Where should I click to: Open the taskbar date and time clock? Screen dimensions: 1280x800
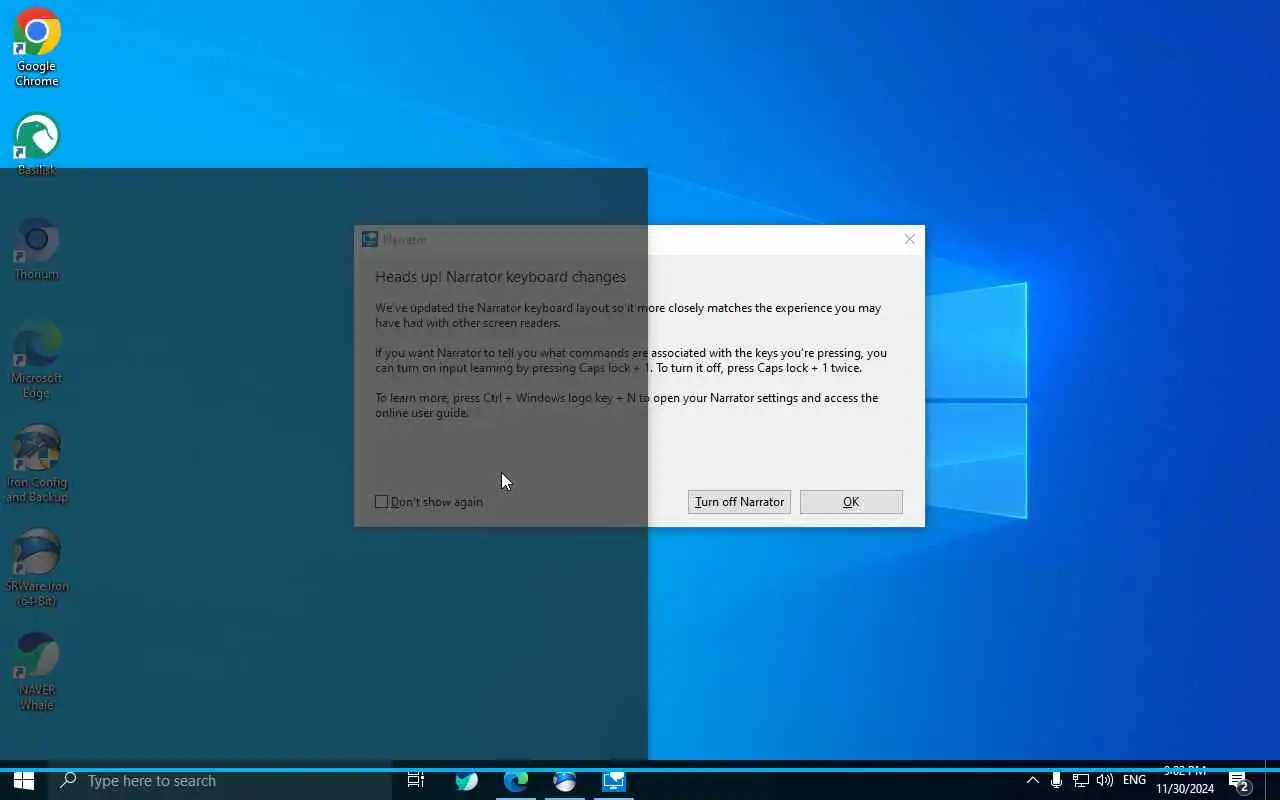[x=1185, y=781]
